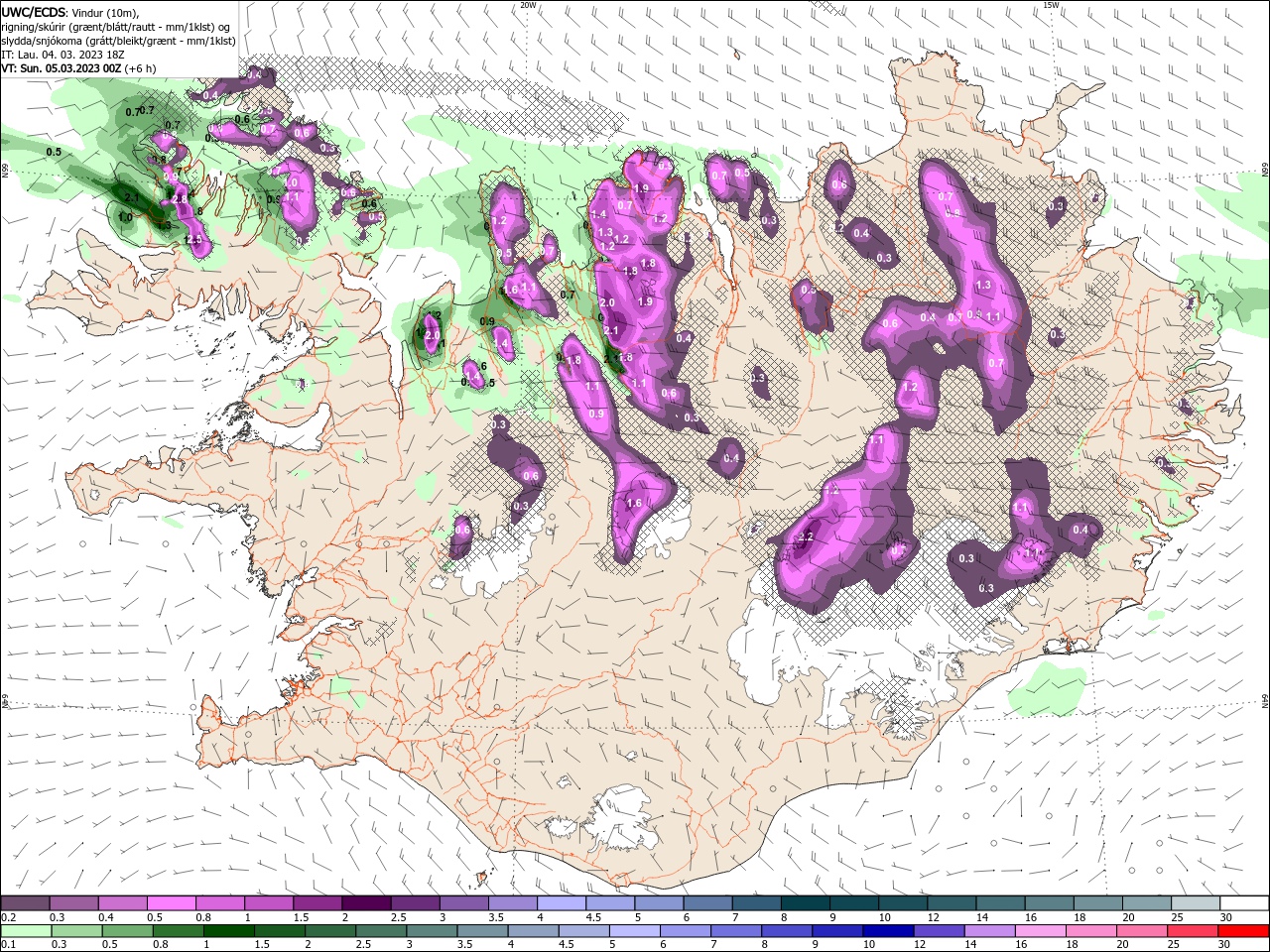Screen dimensions: 1270x952
Task: Click the bright red 30 rain legend swatch
Action: [1244, 930]
